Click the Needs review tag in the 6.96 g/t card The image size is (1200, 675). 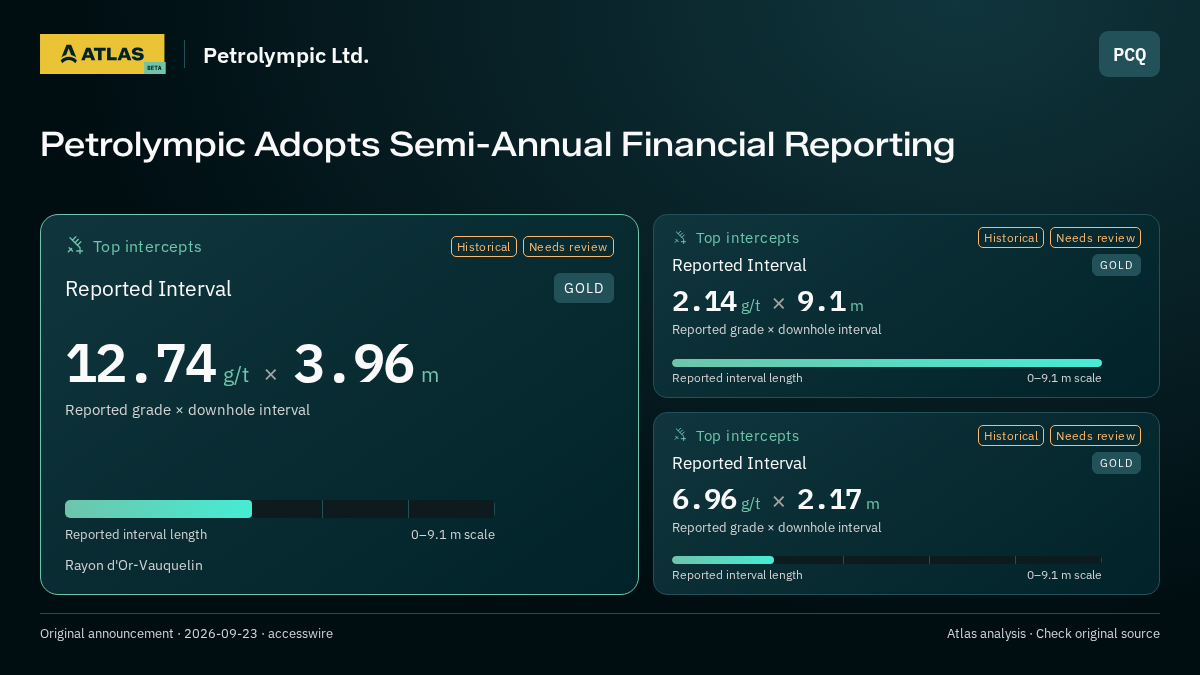[x=1095, y=435]
